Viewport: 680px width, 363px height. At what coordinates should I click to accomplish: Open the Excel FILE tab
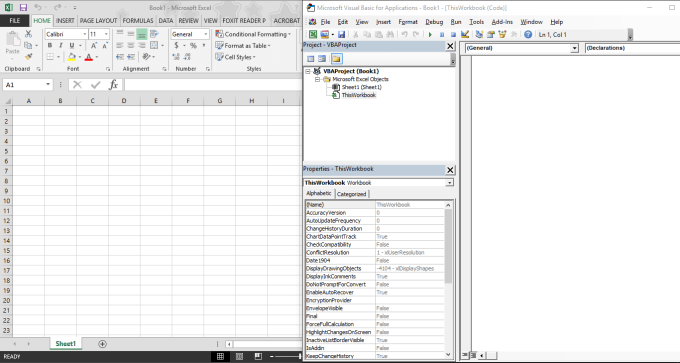(15, 20)
